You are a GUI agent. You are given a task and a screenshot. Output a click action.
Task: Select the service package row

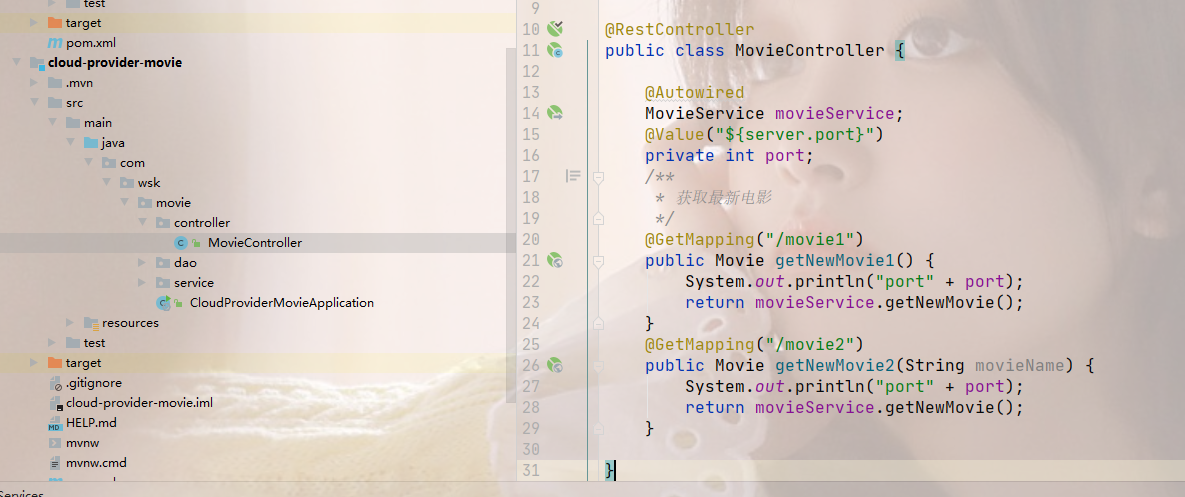coord(258,282)
